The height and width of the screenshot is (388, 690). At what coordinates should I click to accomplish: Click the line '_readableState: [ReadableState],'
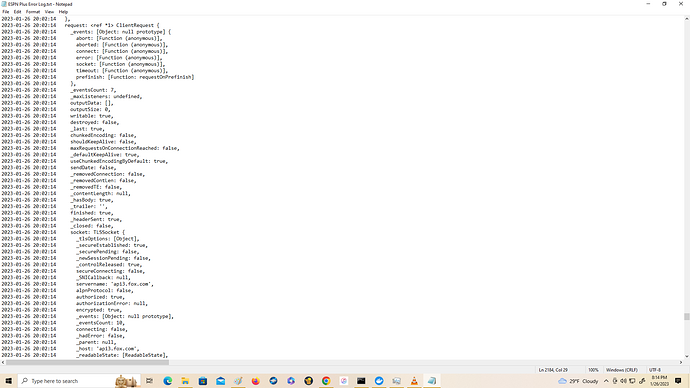[x=122, y=355]
